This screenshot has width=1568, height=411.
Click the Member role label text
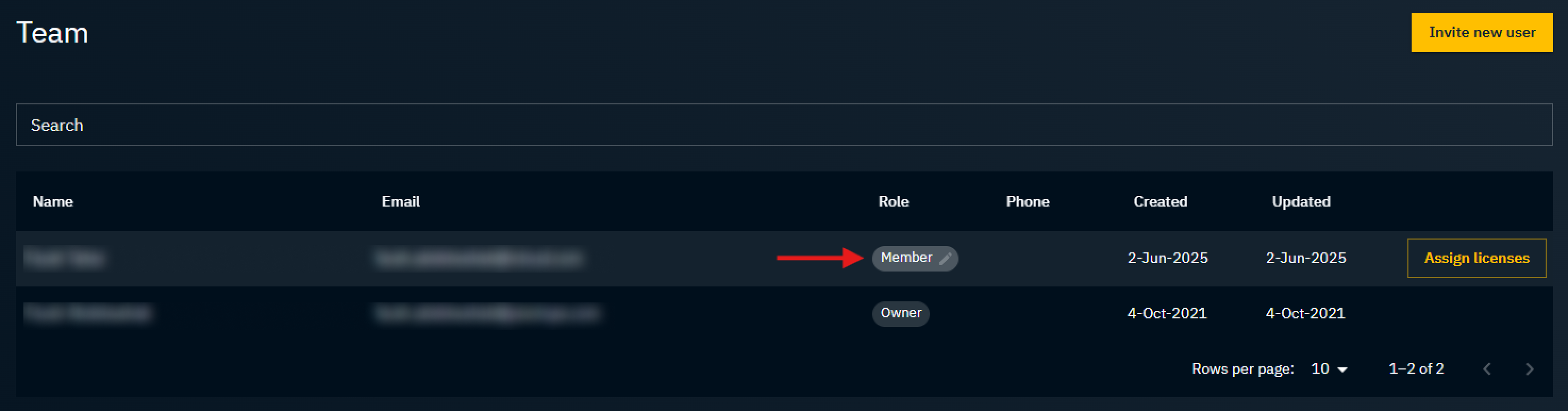pyautogui.click(x=906, y=258)
